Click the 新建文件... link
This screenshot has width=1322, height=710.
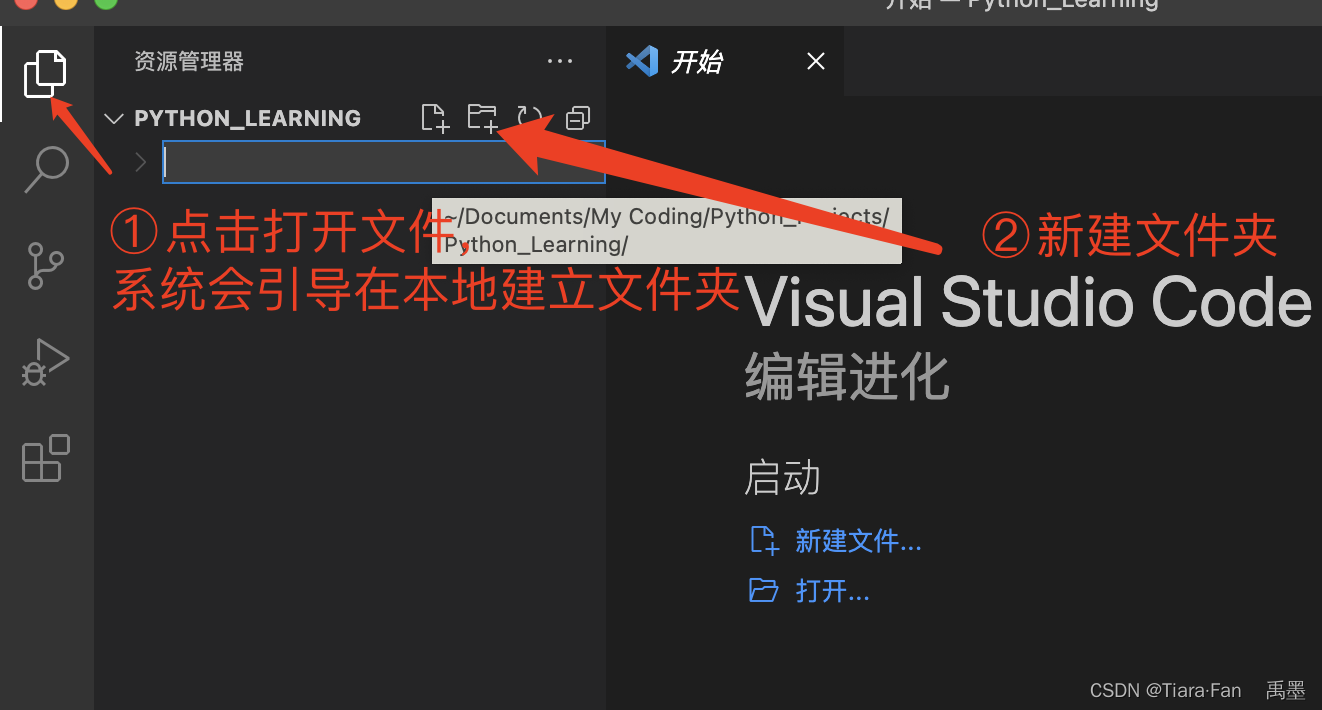click(858, 541)
